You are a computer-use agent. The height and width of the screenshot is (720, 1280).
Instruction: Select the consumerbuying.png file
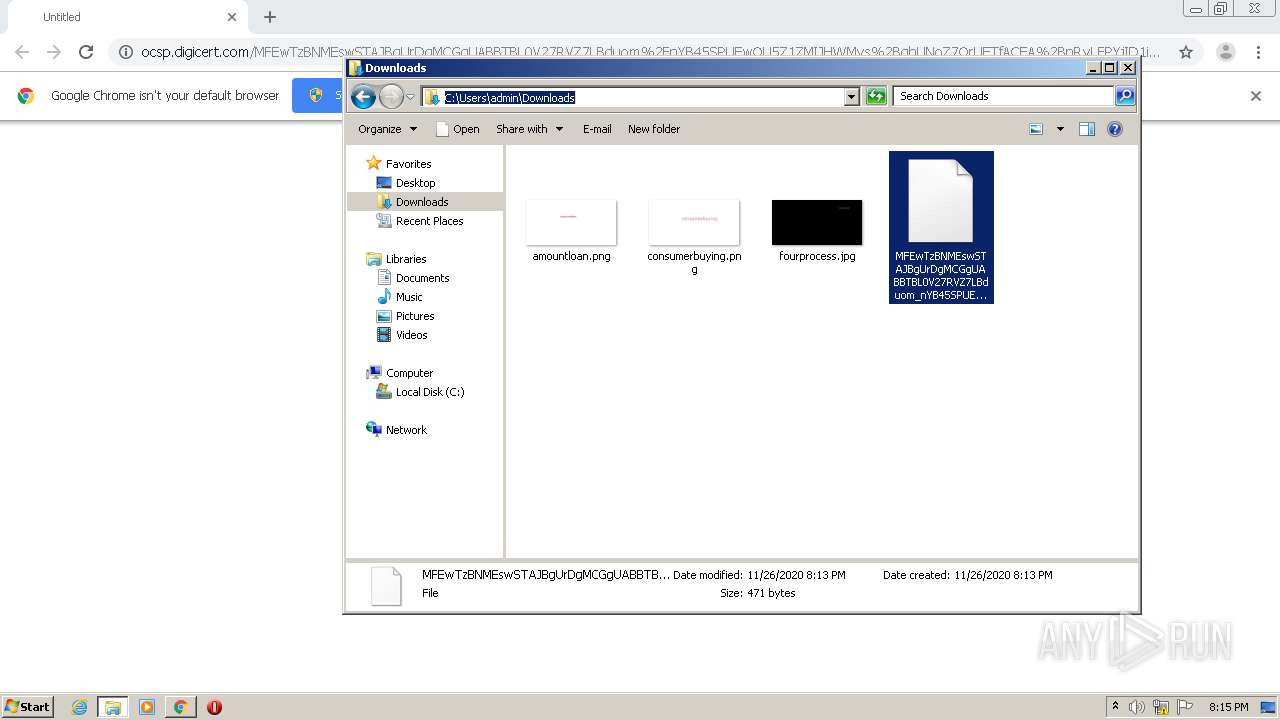coord(694,235)
